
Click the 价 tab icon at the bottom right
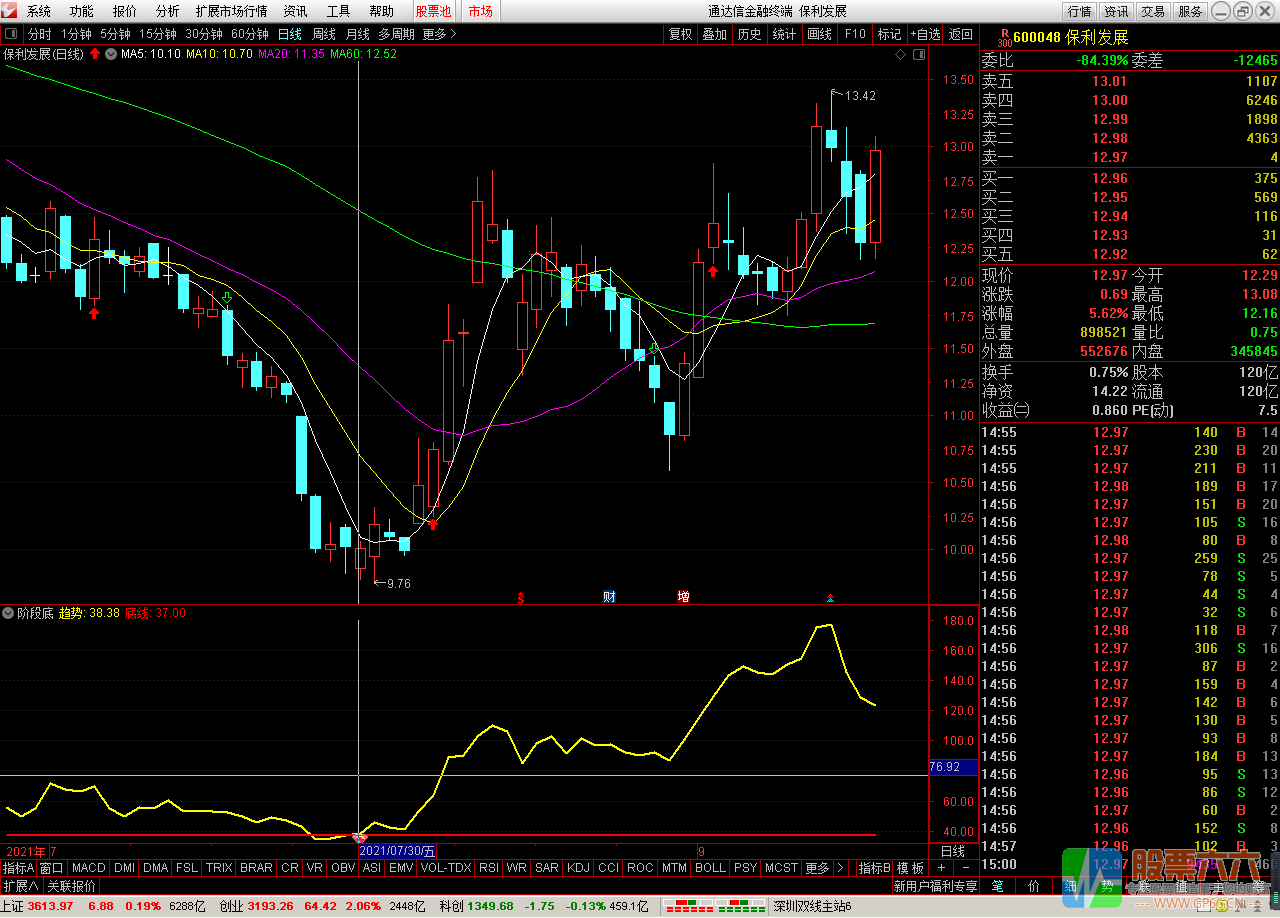pos(1034,886)
